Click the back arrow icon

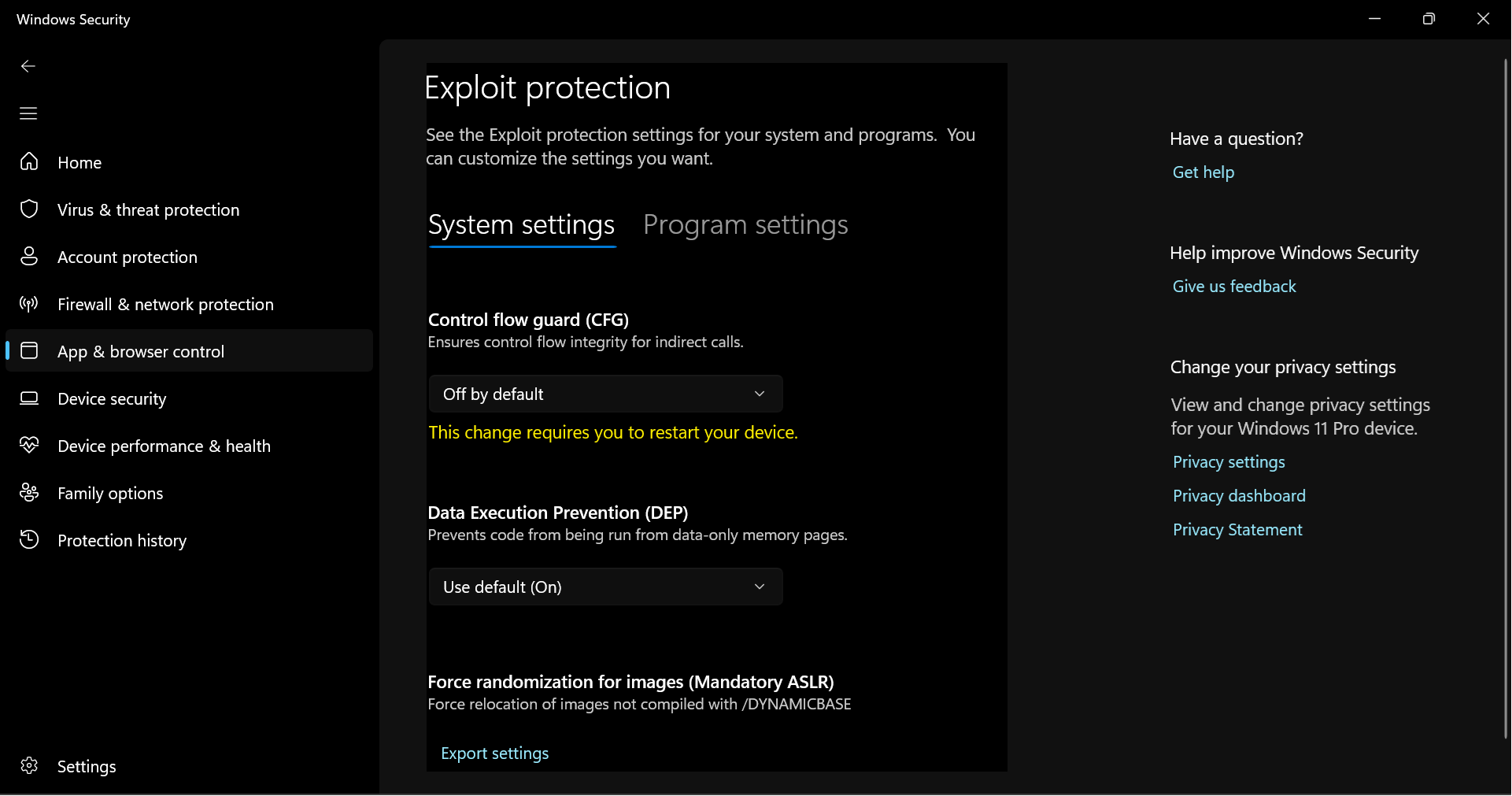coord(28,66)
